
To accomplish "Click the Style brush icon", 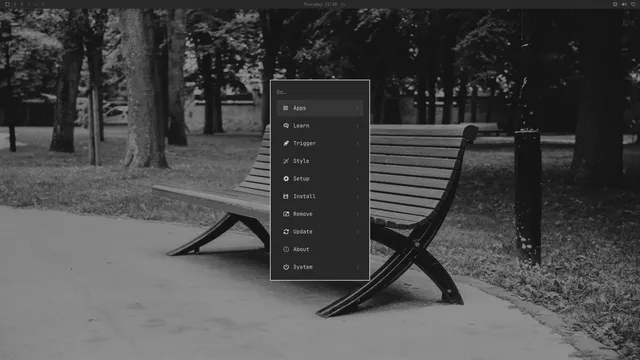I will [x=286, y=161].
